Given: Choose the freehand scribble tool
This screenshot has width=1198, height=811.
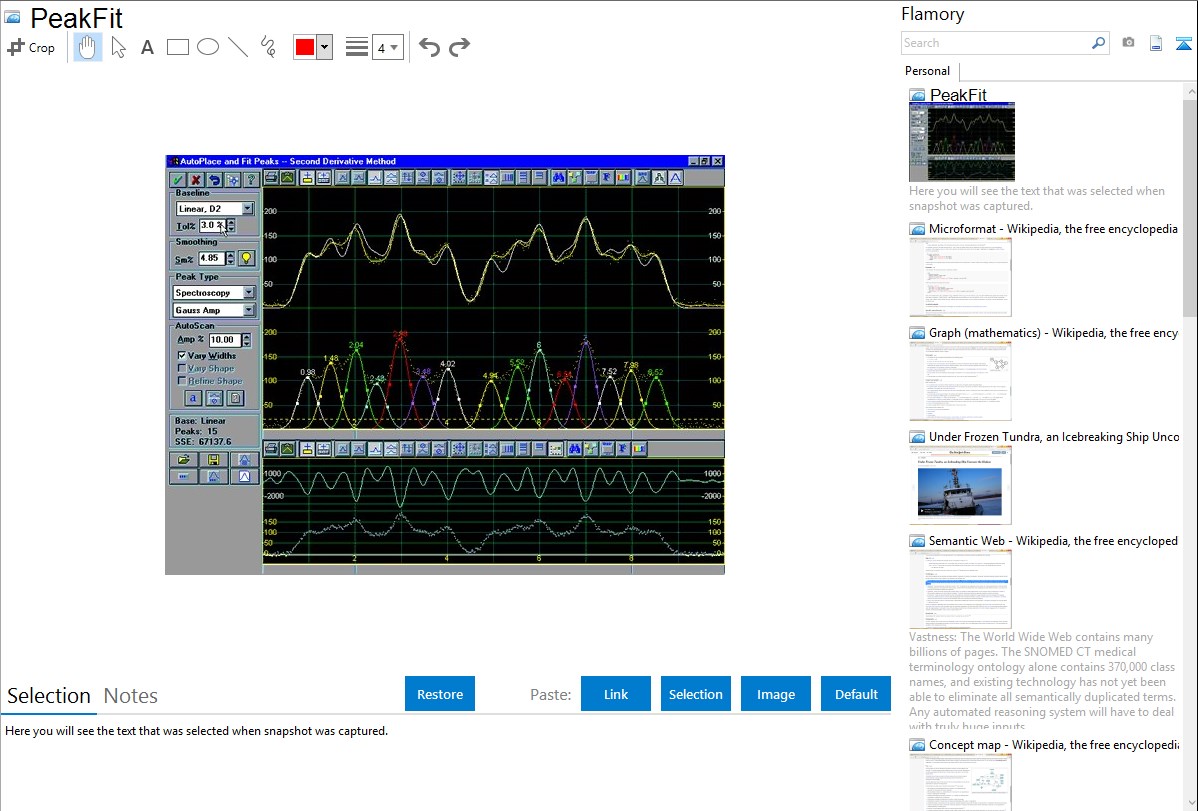Looking at the screenshot, I should coord(268,47).
